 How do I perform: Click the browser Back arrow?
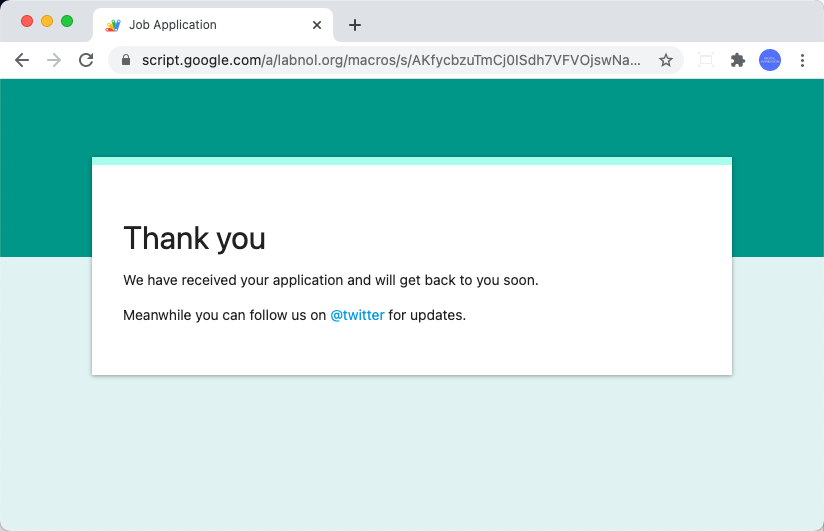[x=22, y=60]
